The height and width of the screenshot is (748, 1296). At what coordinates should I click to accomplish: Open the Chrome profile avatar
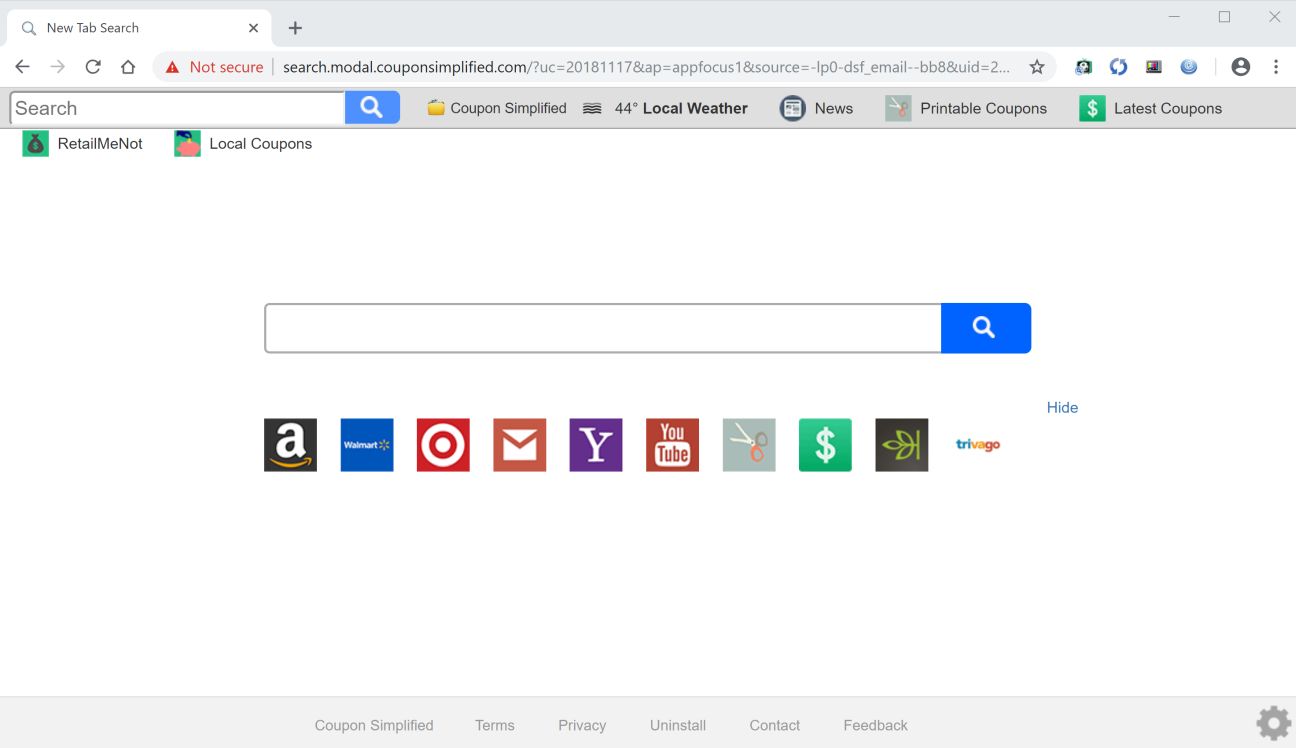(1241, 67)
